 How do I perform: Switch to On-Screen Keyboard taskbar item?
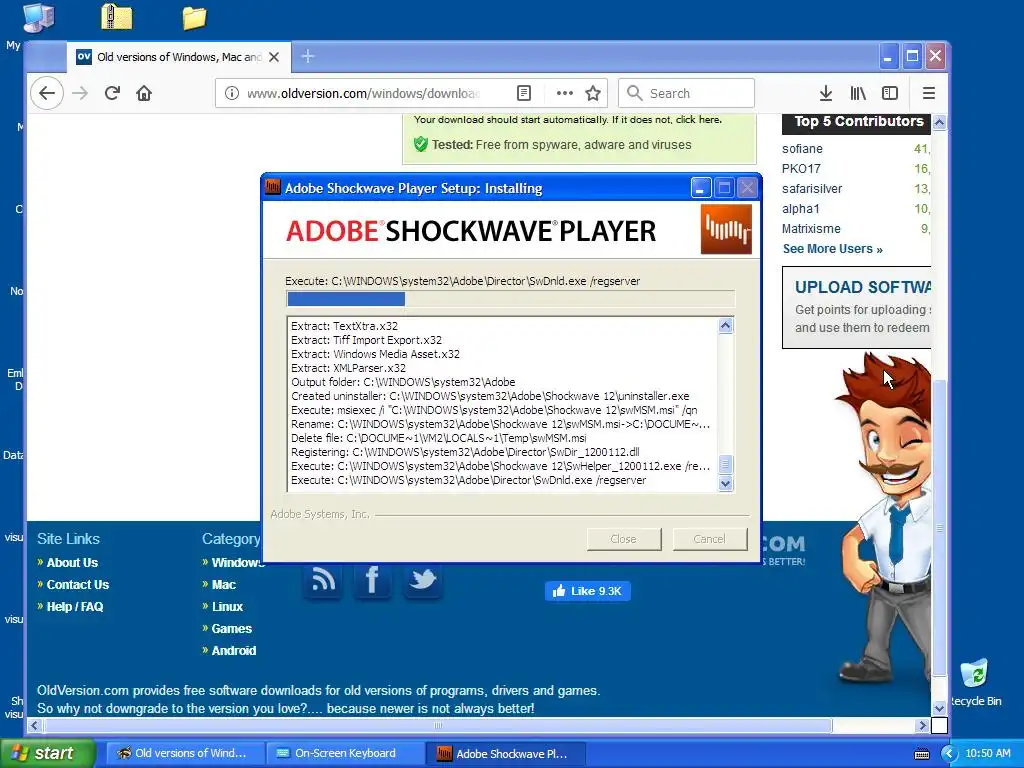345,753
